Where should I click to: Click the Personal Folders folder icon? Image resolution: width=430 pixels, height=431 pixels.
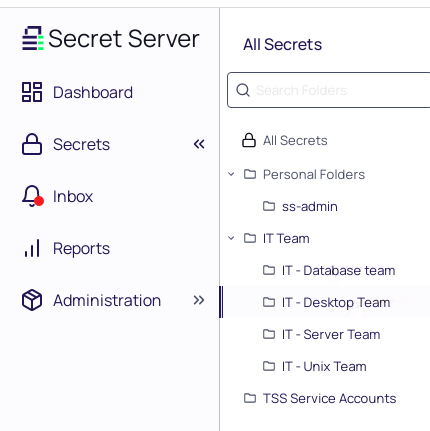[250, 174]
